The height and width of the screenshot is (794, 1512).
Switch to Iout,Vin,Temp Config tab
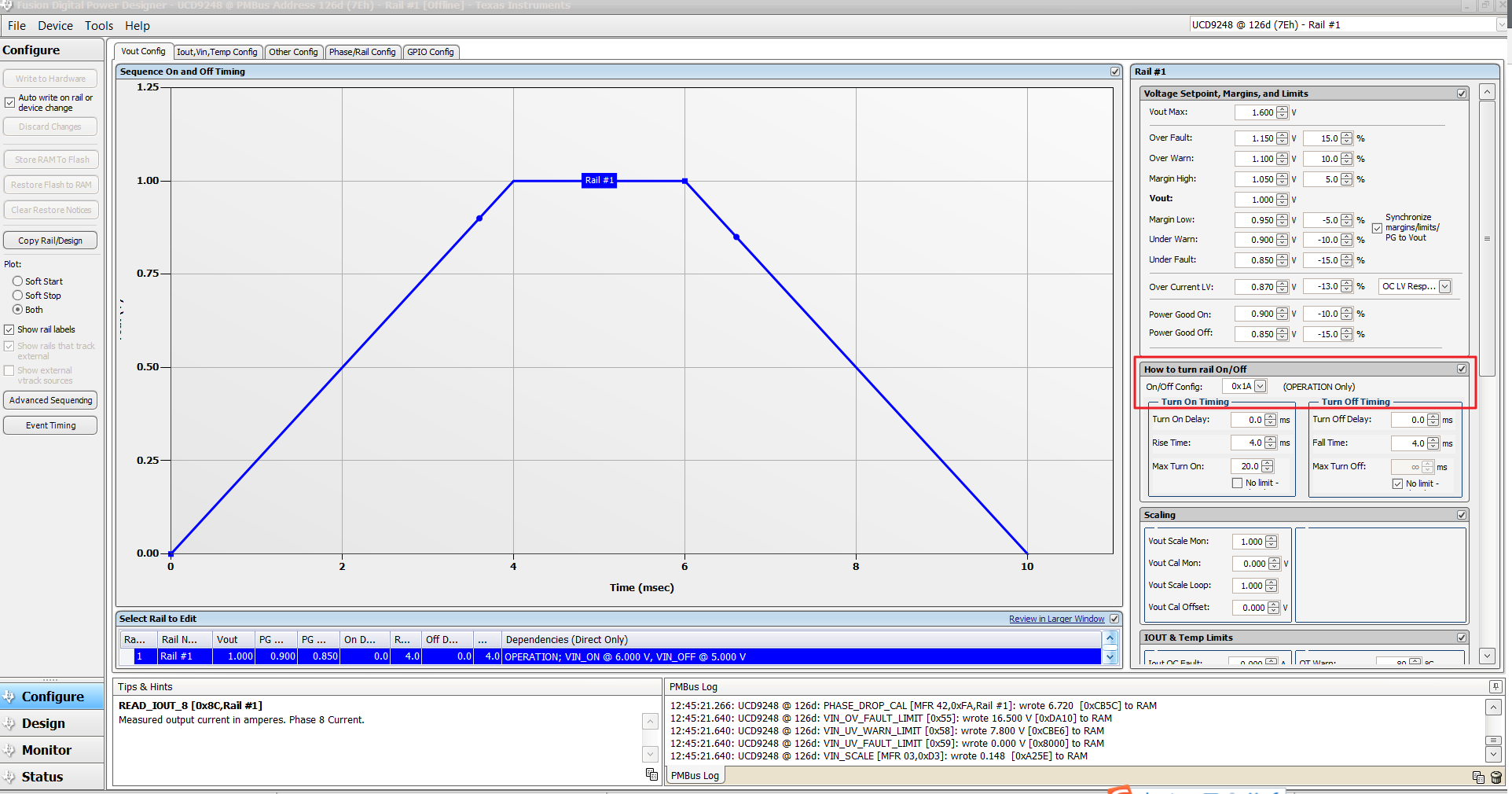(217, 52)
